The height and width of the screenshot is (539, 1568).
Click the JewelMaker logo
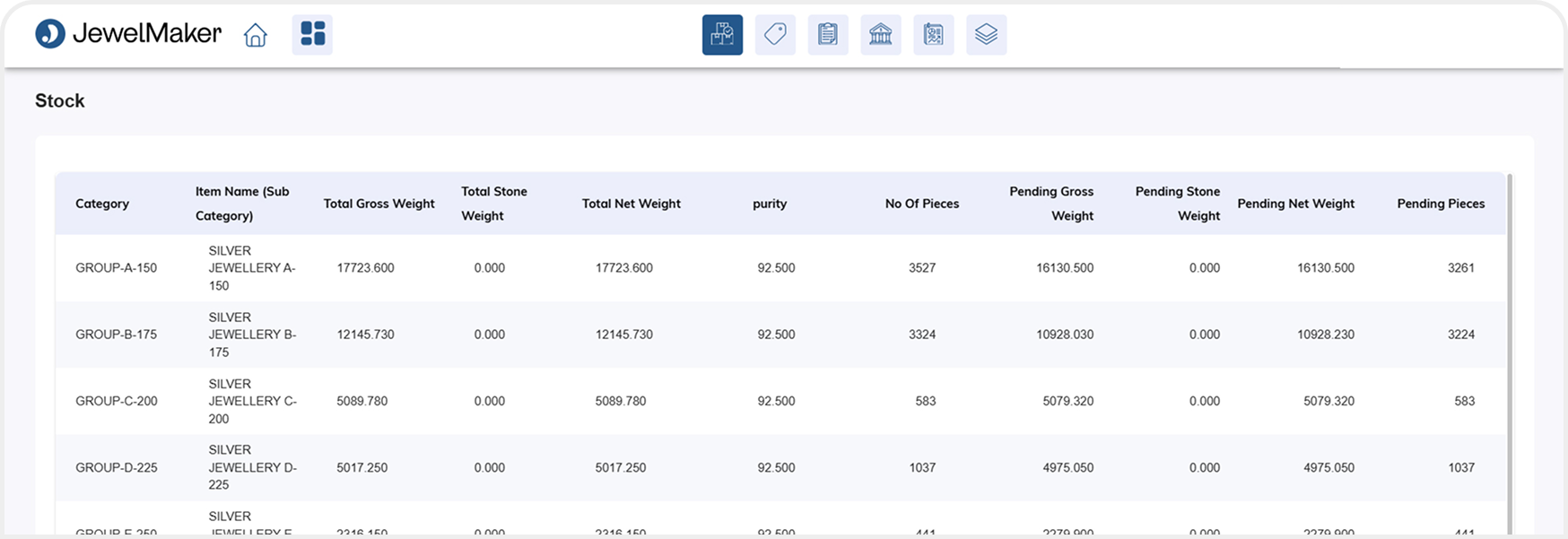pyautogui.click(x=128, y=34)
